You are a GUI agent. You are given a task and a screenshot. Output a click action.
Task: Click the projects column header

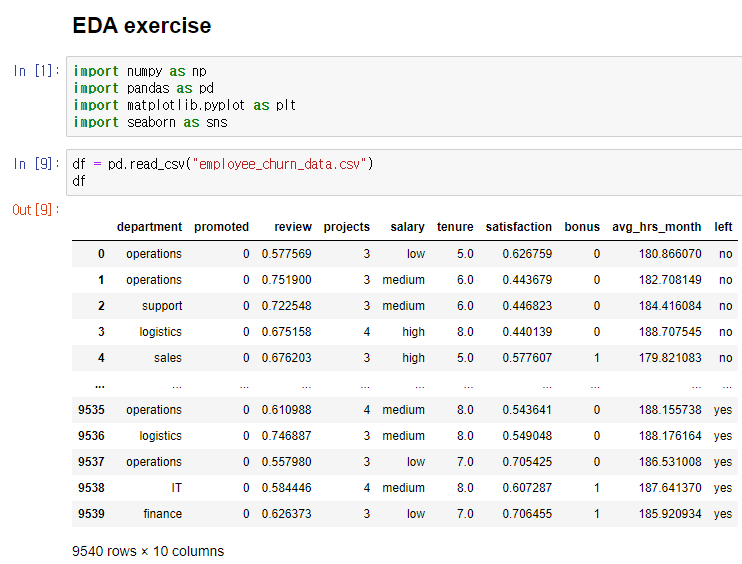346,227
